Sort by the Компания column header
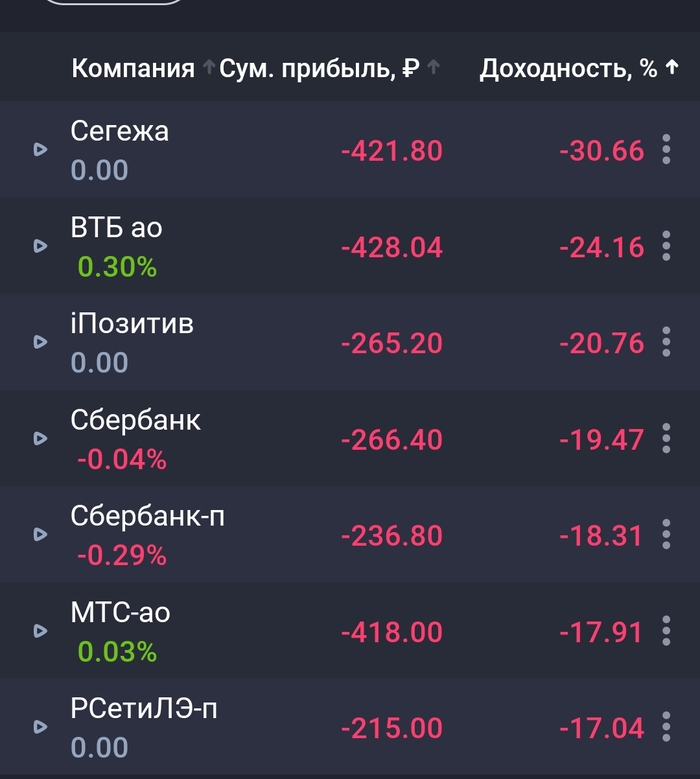The image size is (700, 779). (x=133, y=68)
